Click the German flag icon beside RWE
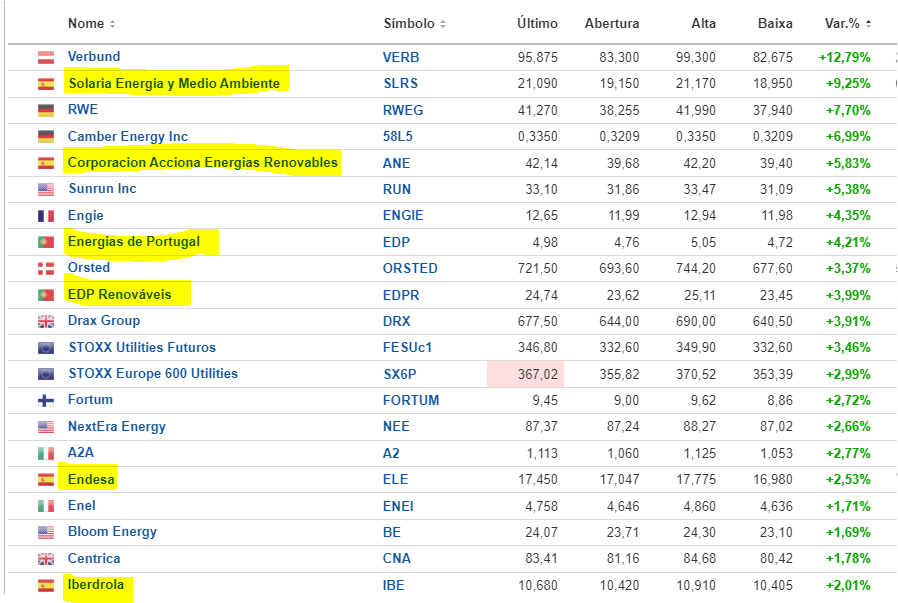The width and height of the screenshot is (898, 603). [x=46, y=110]
